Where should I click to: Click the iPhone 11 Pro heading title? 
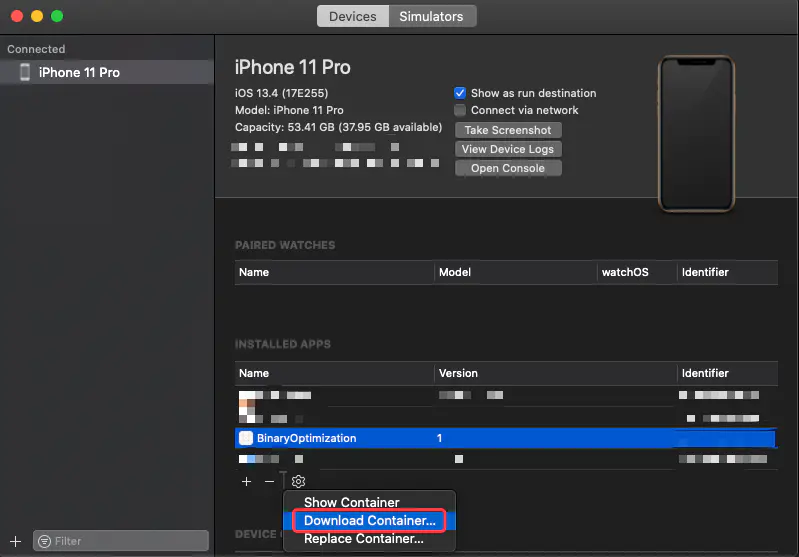(x=292, y=67)
